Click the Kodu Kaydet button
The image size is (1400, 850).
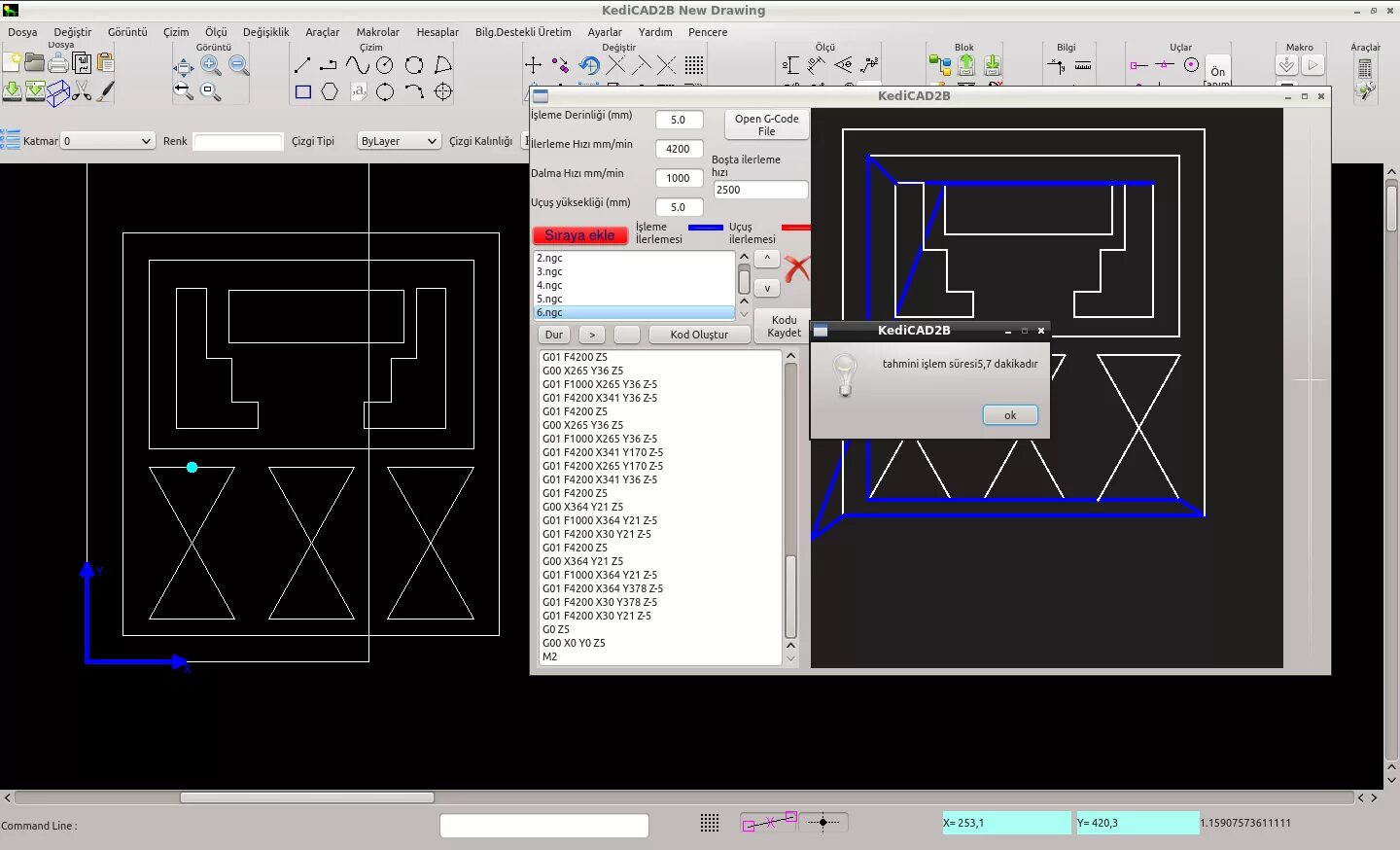point(784,326)
